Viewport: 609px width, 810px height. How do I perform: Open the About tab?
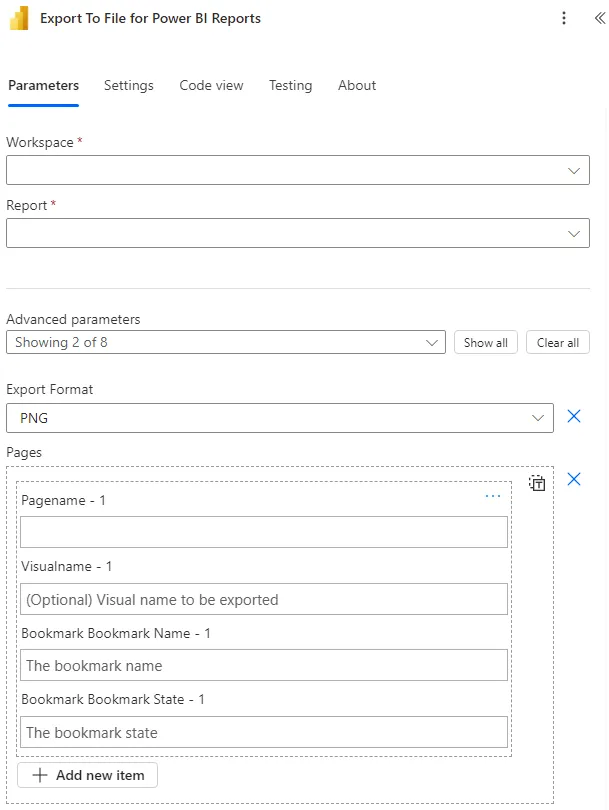[x=356, y=86]
